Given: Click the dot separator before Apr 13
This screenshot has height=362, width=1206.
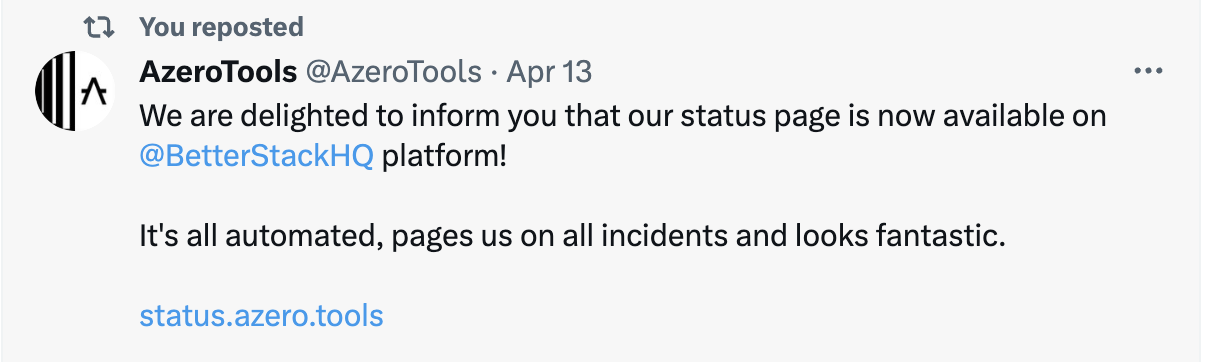Looking at the screenshot, I should point(495,72).
